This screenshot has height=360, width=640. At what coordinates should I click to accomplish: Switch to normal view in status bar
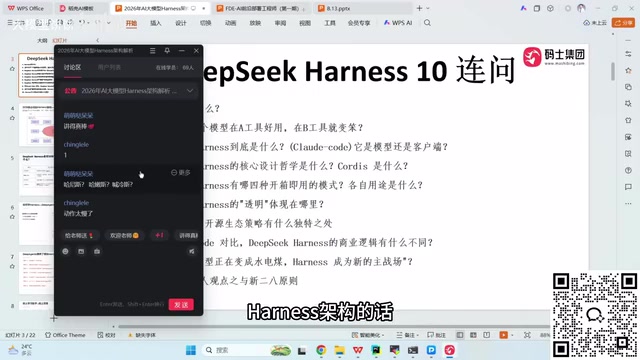pos(460,335)
